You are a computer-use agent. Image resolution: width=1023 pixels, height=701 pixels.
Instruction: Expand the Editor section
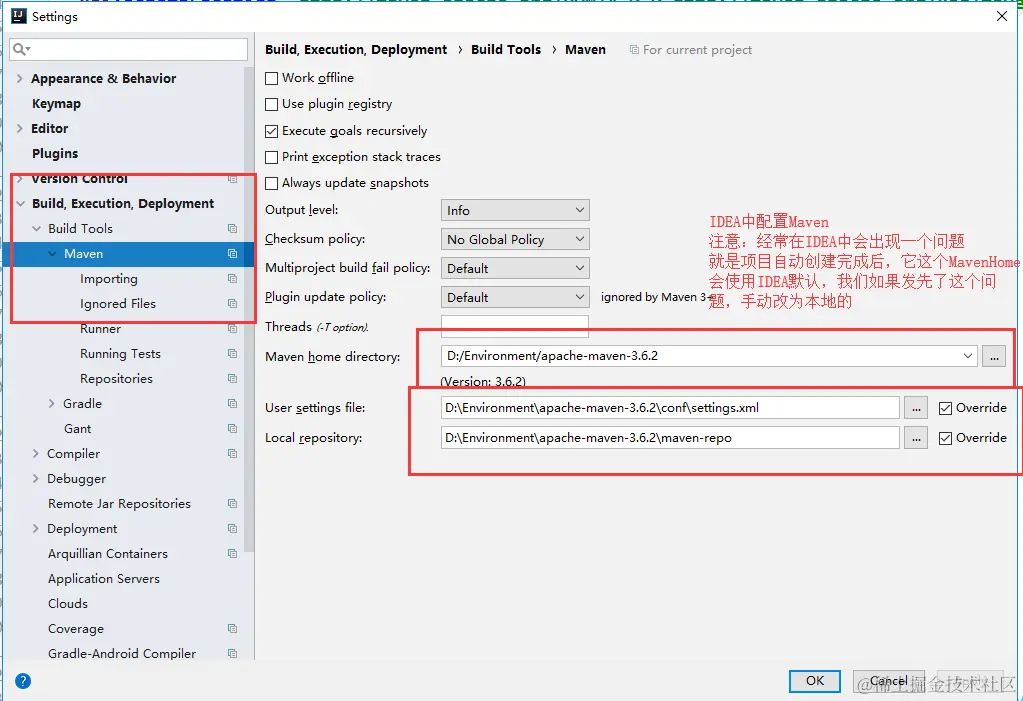point(20,129)
